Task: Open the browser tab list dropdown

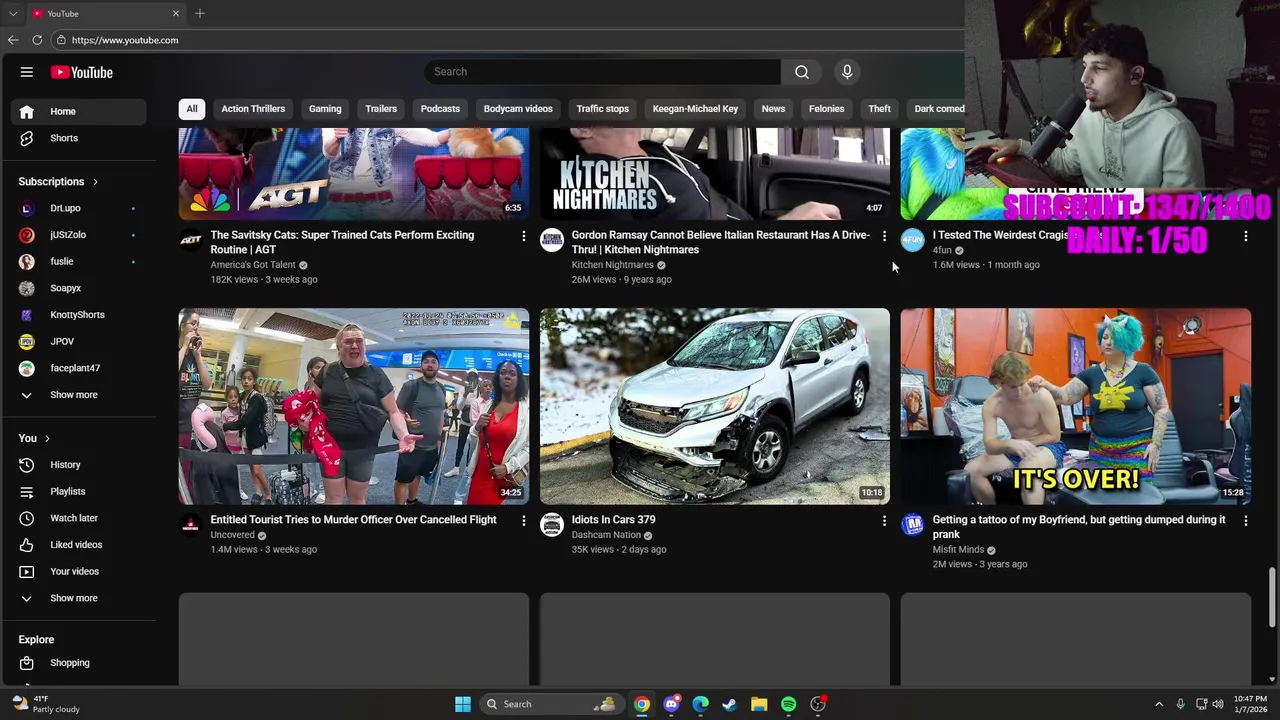Action: click(x=13, y=13)
